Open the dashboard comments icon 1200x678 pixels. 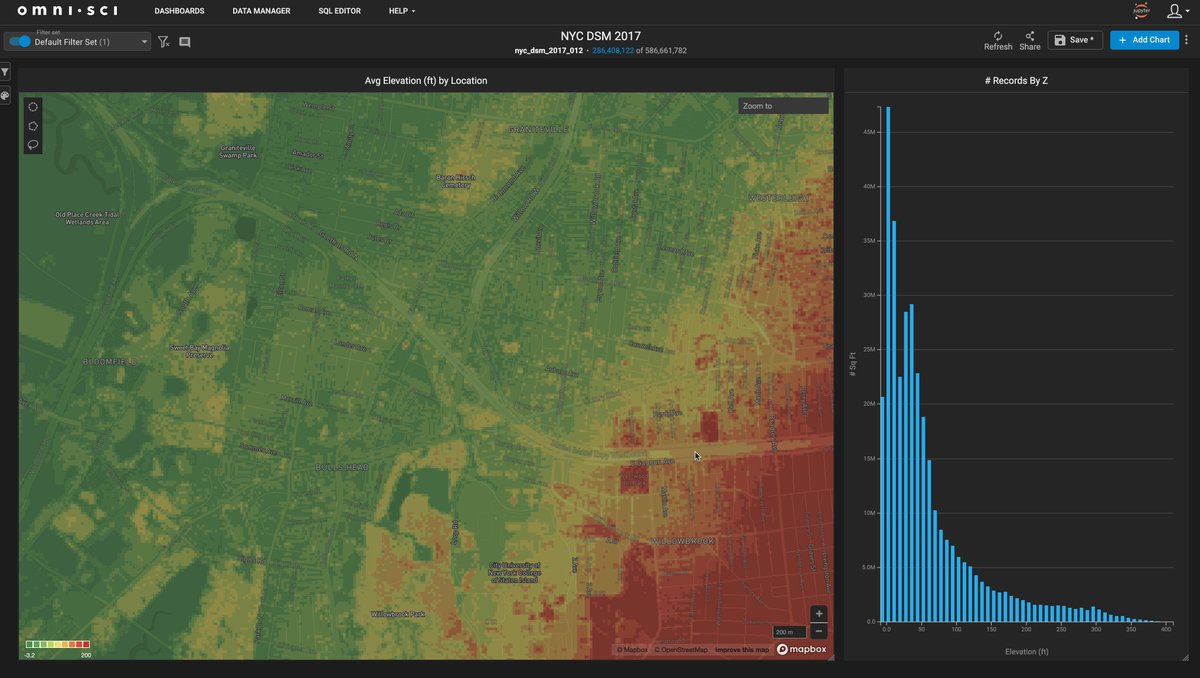pyautogui.click(x=185, y=42)
